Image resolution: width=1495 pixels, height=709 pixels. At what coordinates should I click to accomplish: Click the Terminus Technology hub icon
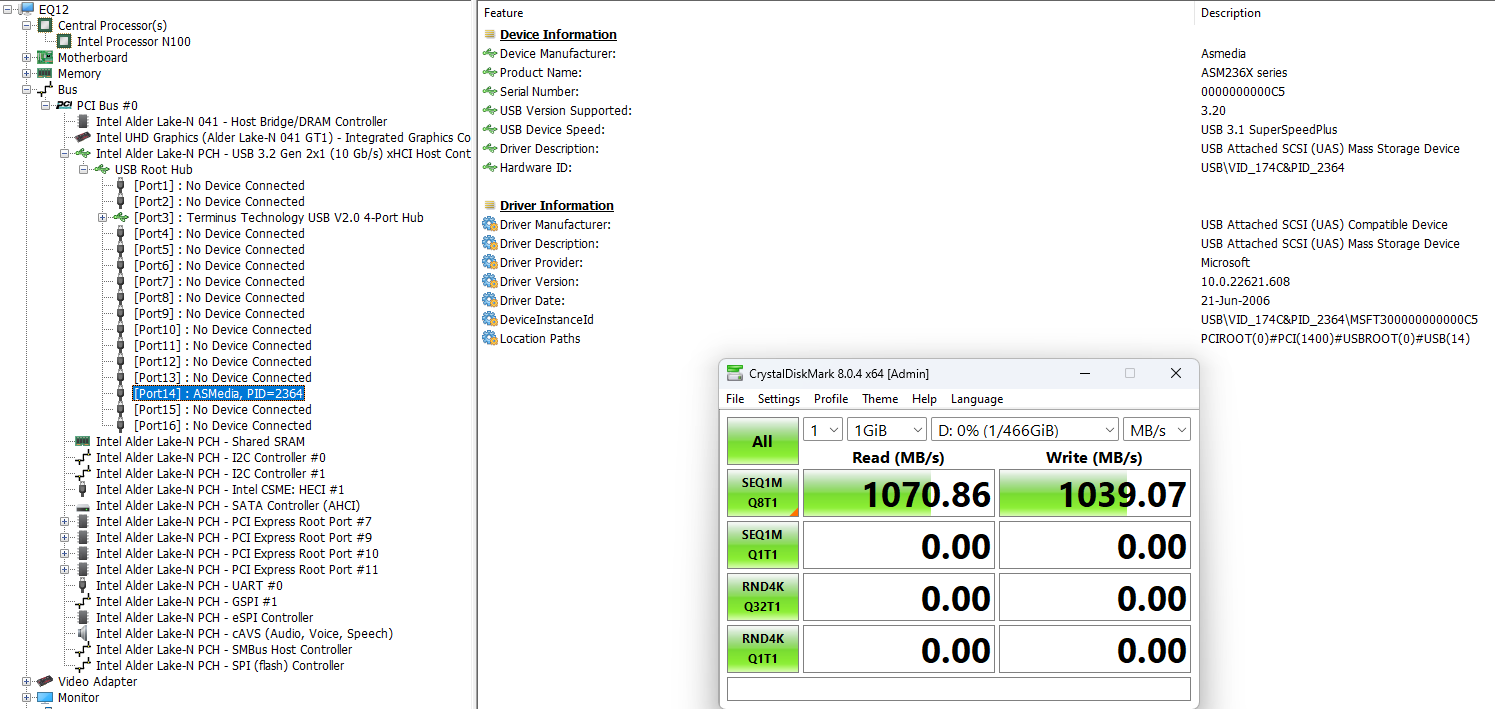coord(121,217)
